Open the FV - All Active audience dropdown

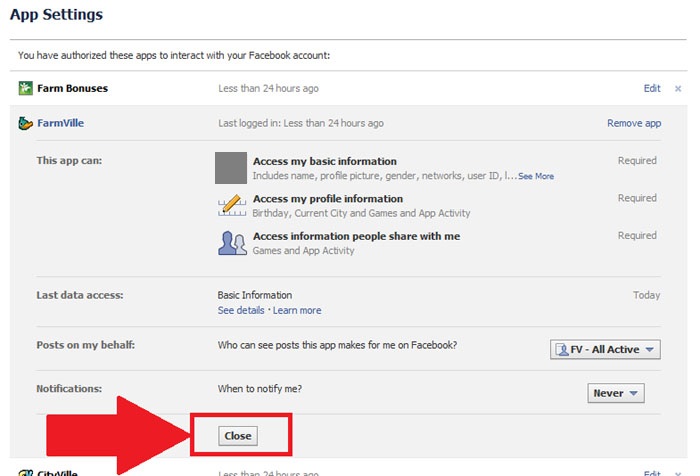click(605, 349)
